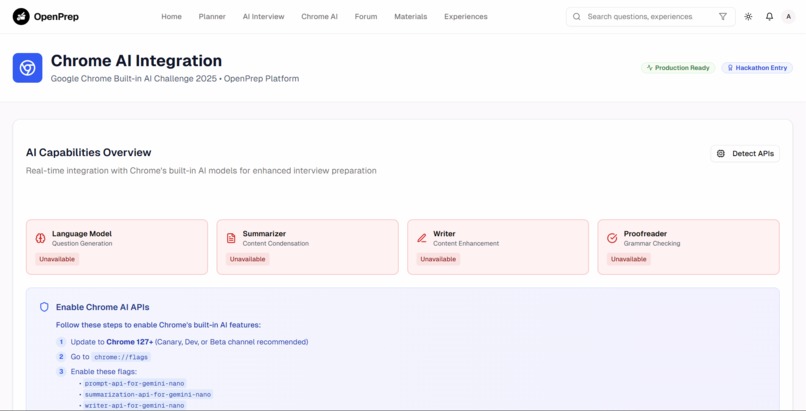Image resolution: width=806 pixels, height=411 pixels.
Task: Open the Experiences nav item
Action: click(466, 16)
